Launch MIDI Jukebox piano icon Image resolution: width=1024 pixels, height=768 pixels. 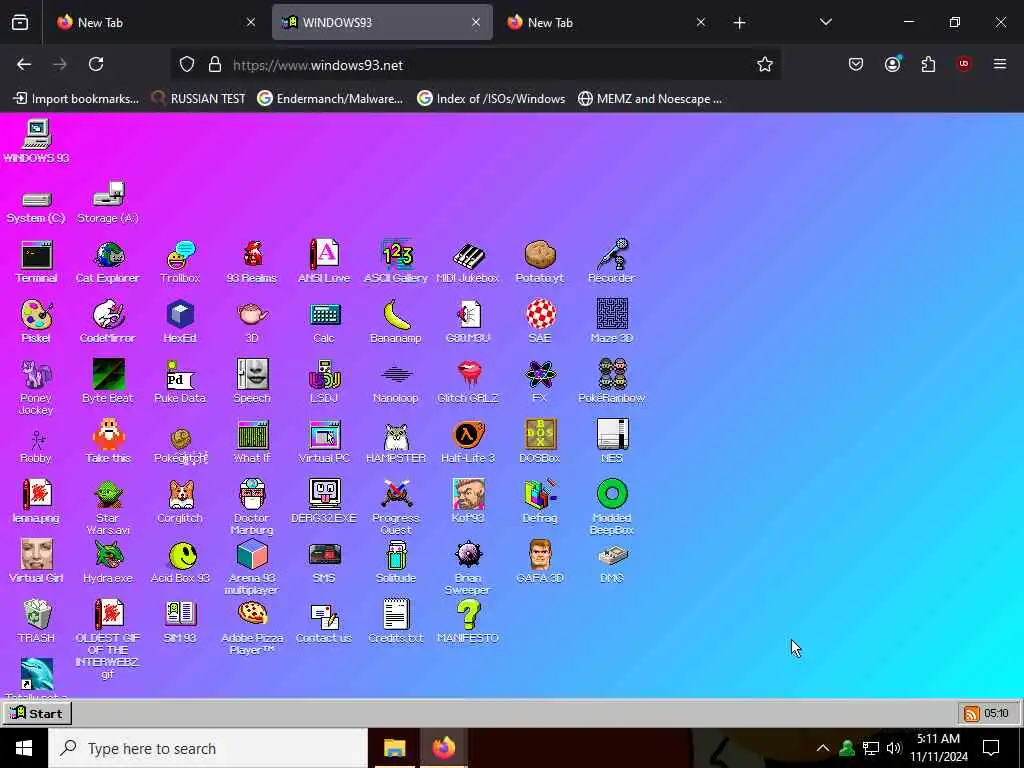468,262
